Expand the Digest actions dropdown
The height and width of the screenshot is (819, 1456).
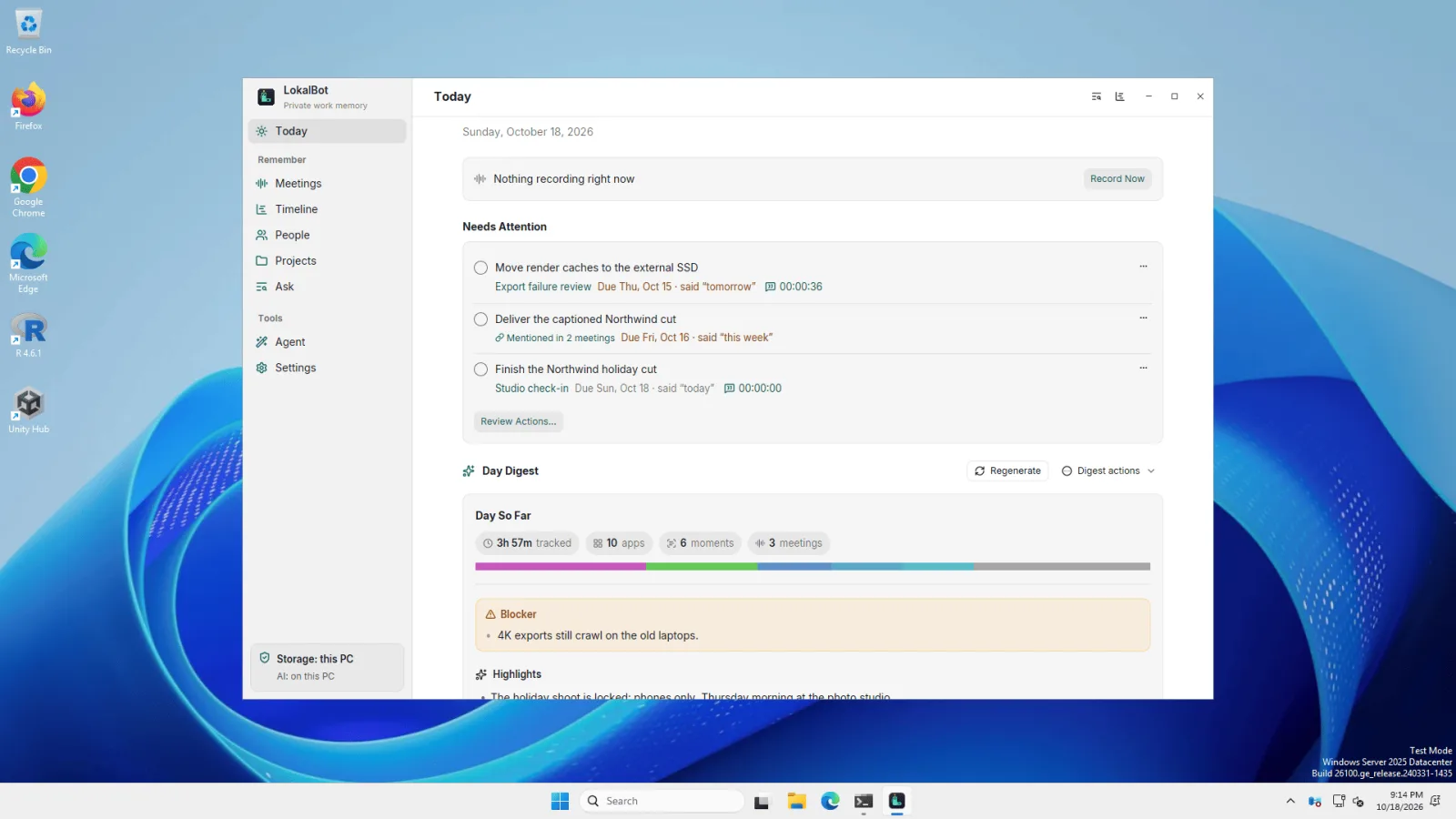pyautogui.click(x=1107, y=471)
